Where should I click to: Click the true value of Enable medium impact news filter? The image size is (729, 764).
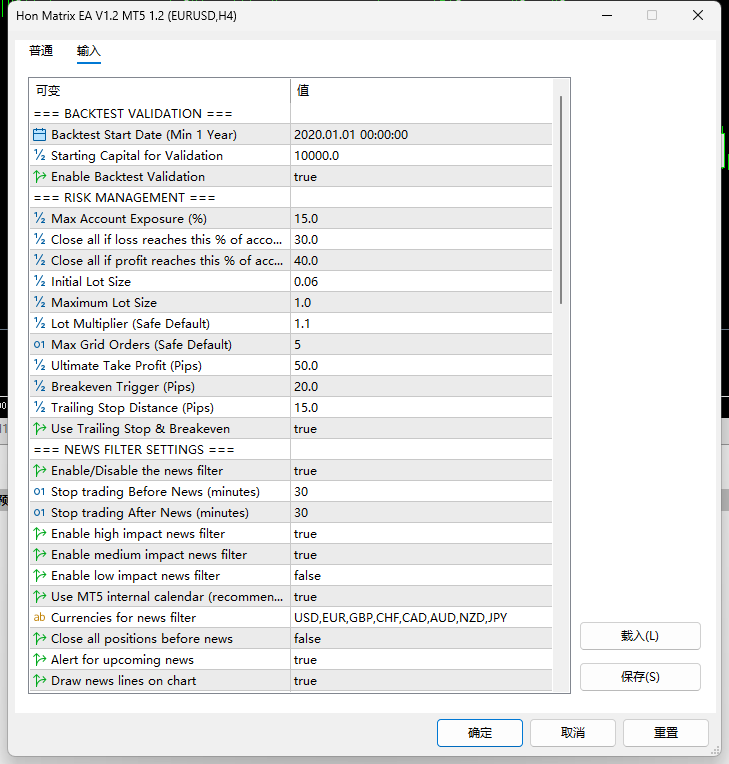pyautogui.click(x=306, y=554)
